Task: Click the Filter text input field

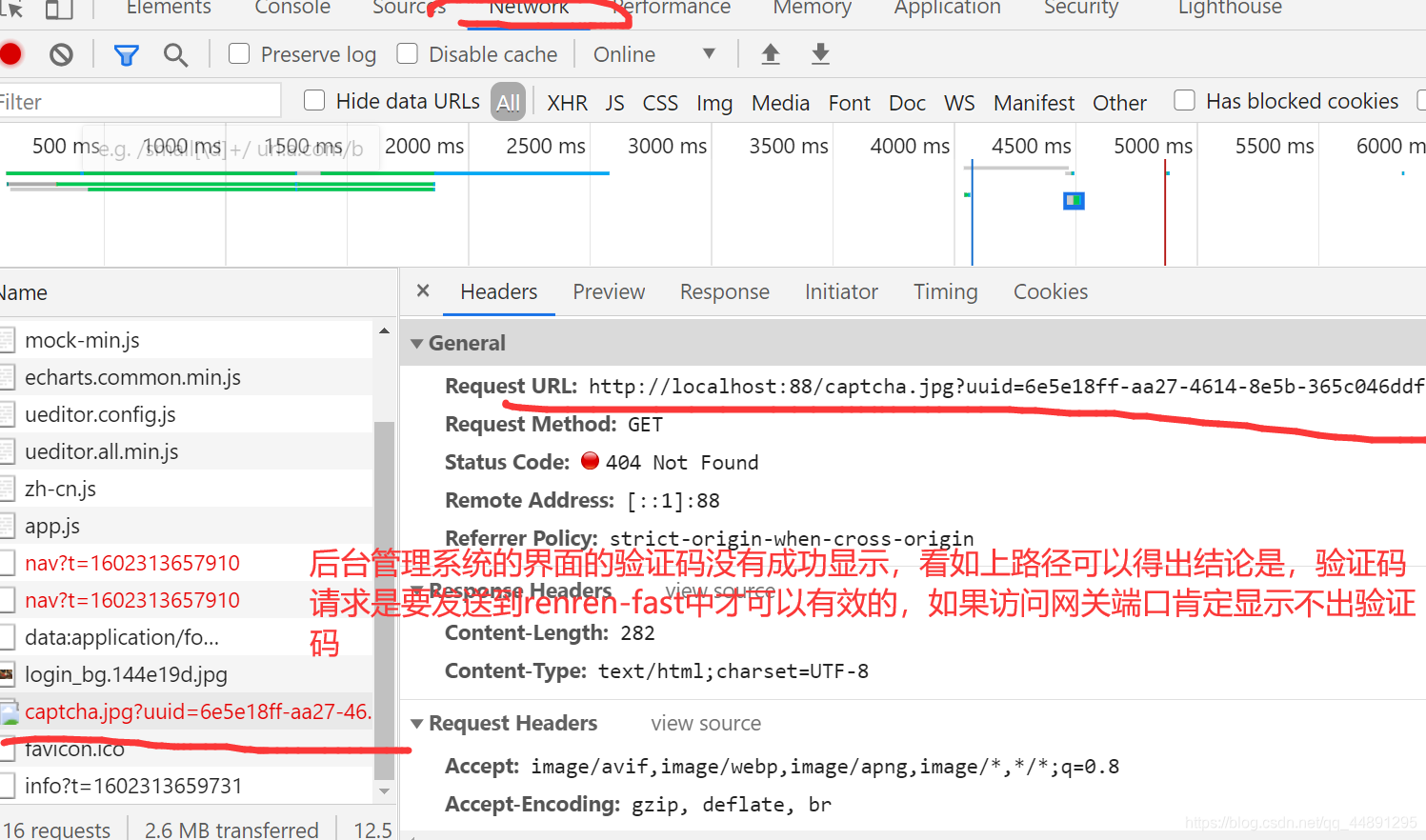Action: pyautogui.click(x=140, y=101)
